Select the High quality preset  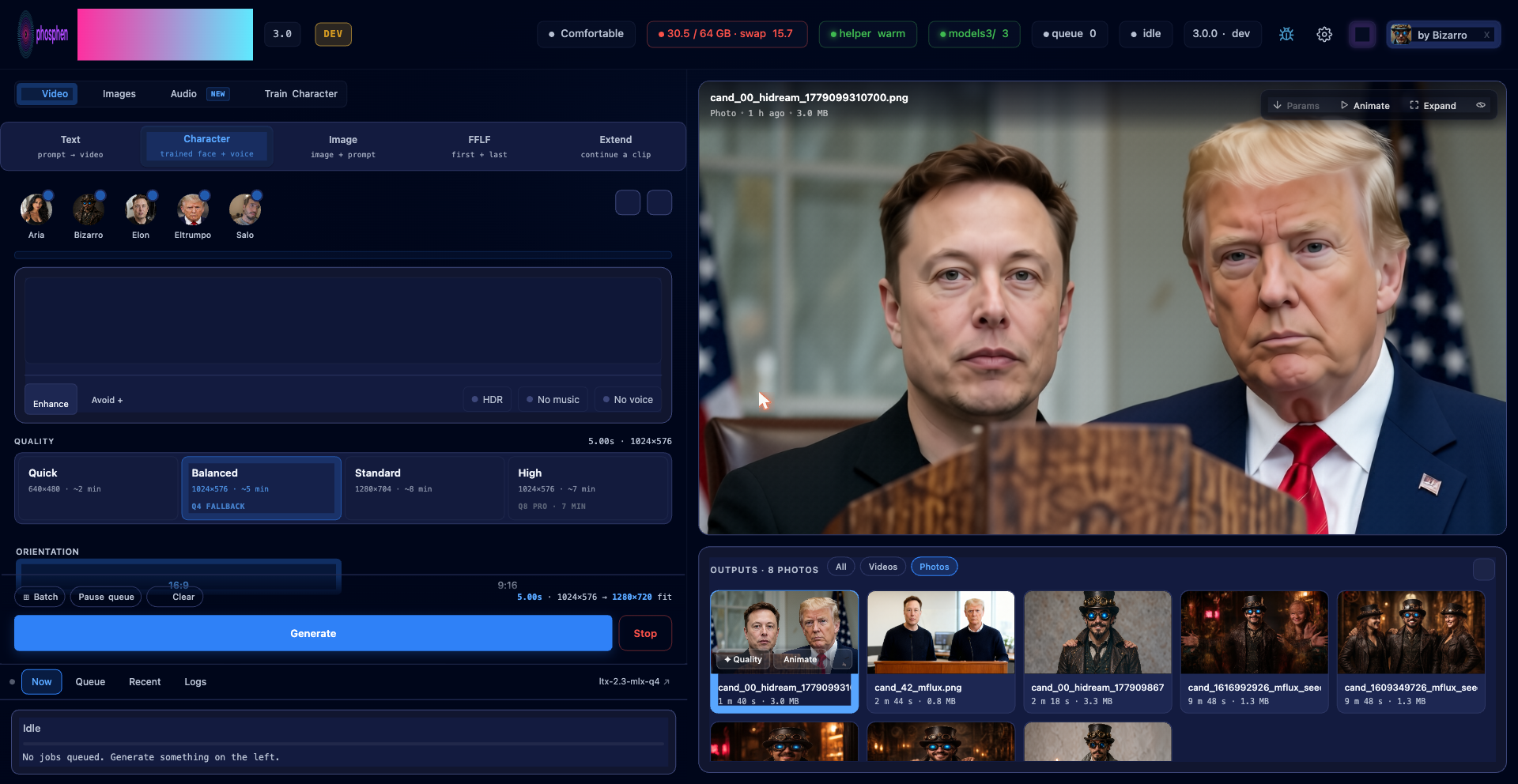(588, 488)
